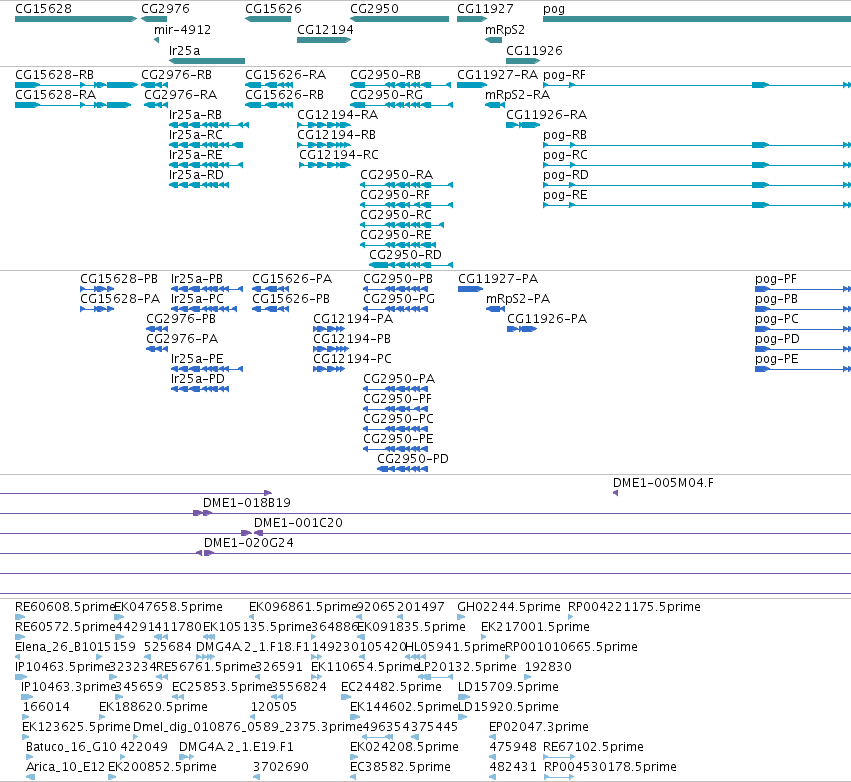Select the CG15626-PB protein label
Image resolution: width=851 pixels, height=782 pixels.
coord(291,299)
